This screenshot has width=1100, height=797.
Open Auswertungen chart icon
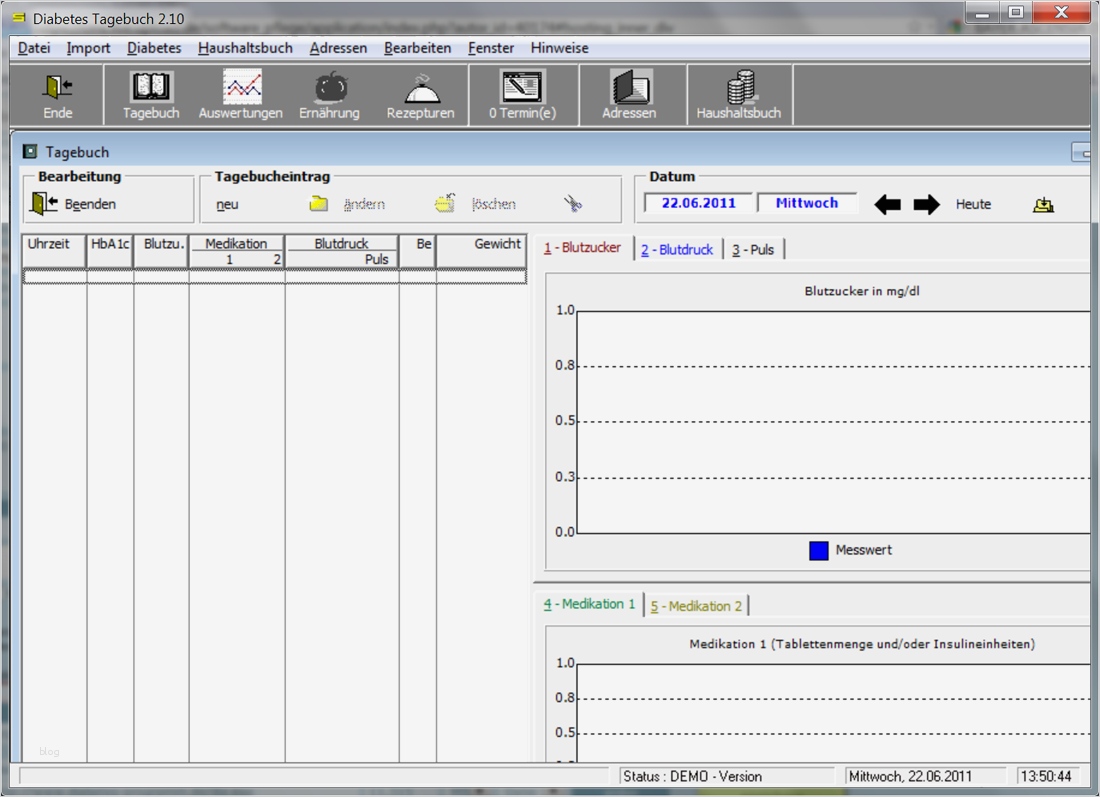click(241, 90)
